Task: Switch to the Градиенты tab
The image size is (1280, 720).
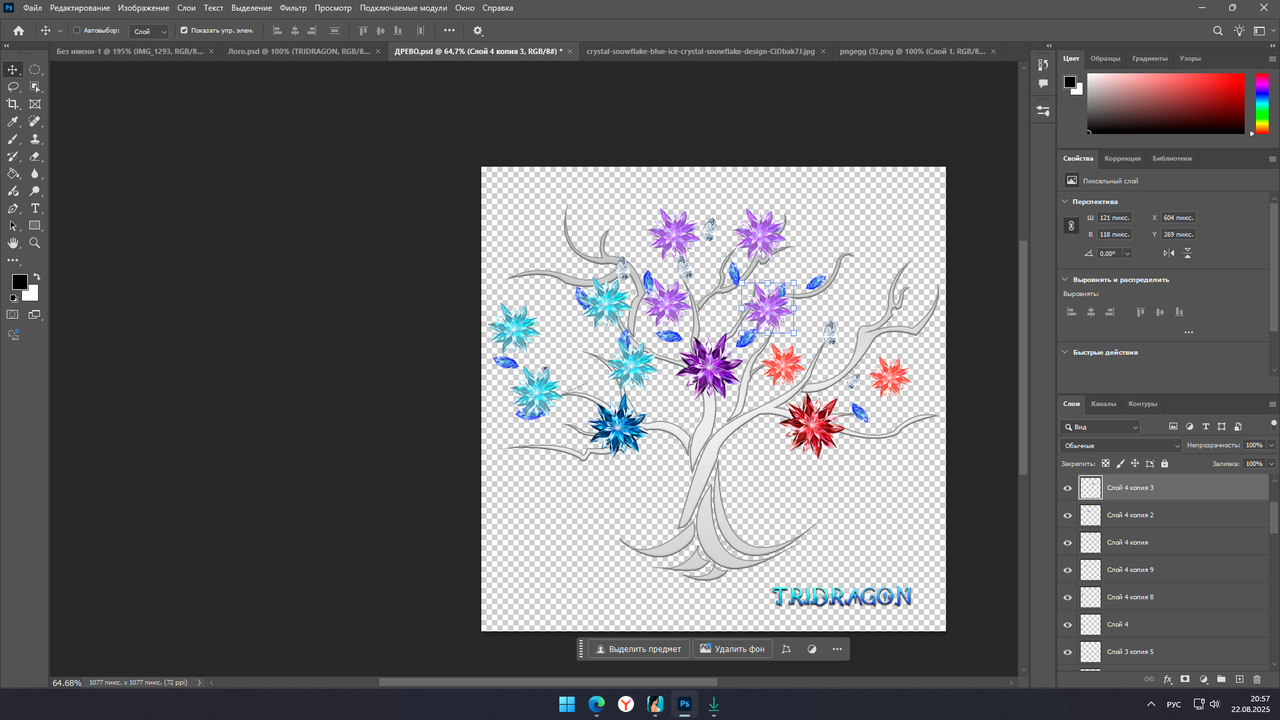Action: (1150, 58)
